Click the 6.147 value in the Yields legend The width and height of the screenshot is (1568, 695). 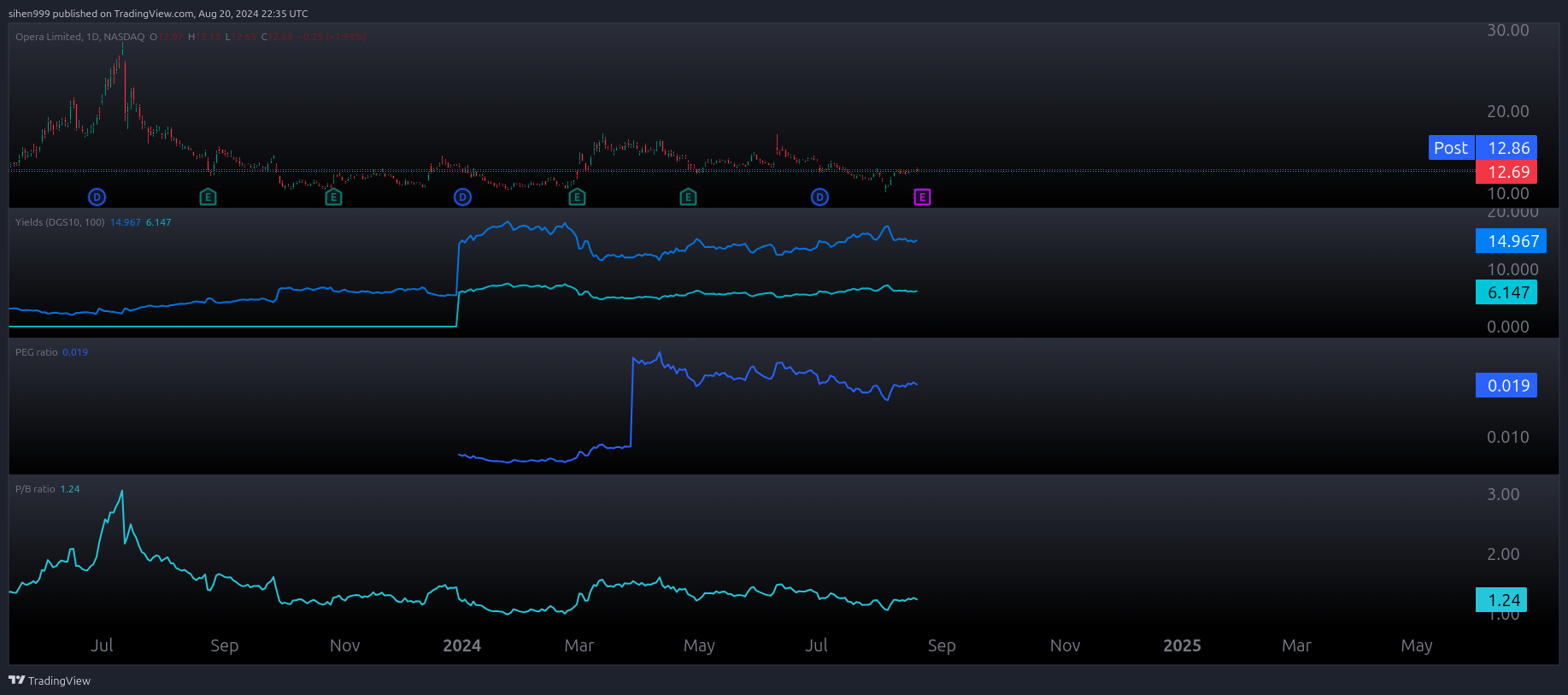pyautogui.click(x=159, y=222)
